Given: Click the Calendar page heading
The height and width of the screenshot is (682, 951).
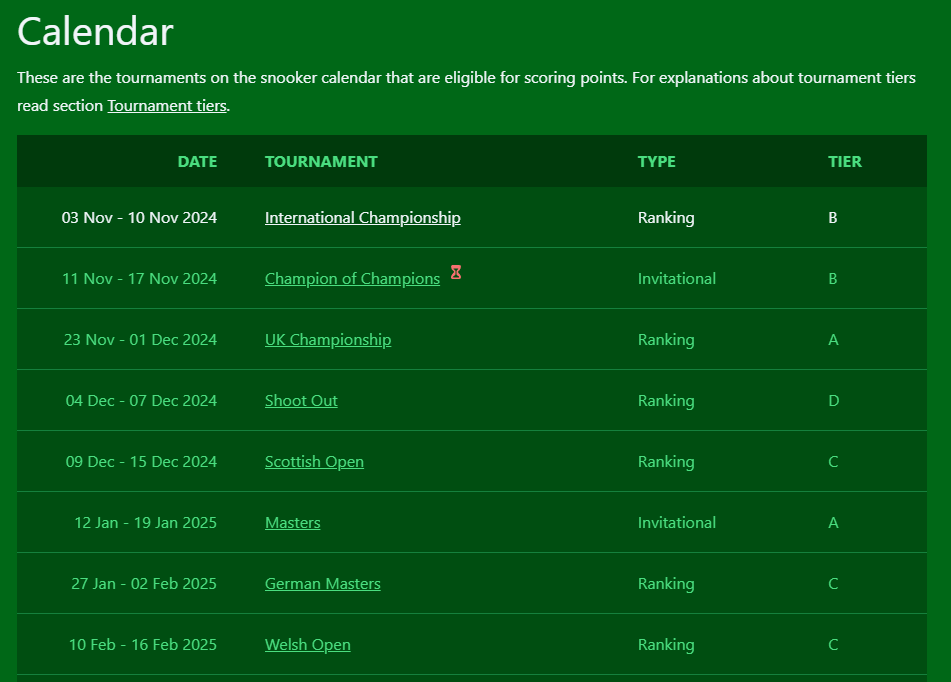Looking at the screenshot, I should tap(95, 32).
